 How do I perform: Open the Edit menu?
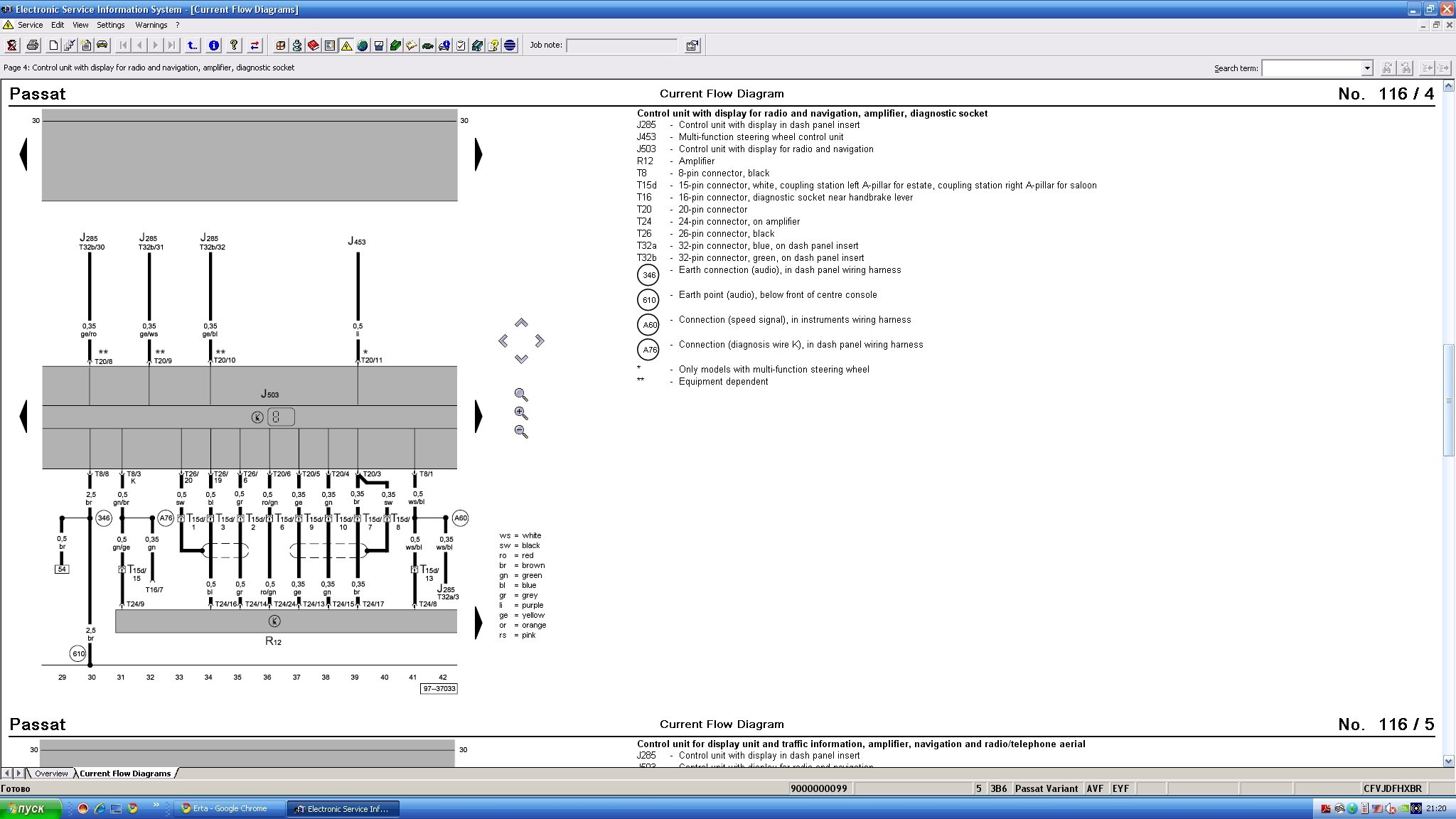point(58,25)
